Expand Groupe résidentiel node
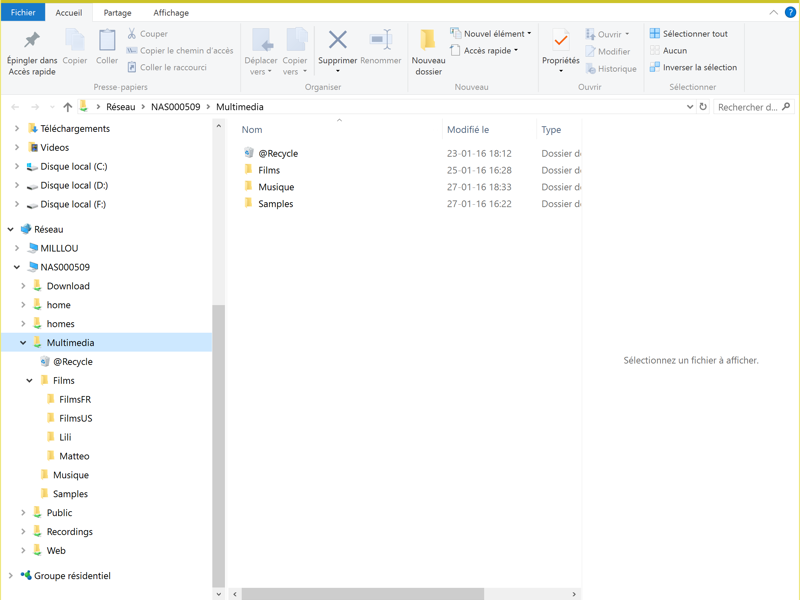Screen dimensions: 800x600 click(x=11, y=576)
